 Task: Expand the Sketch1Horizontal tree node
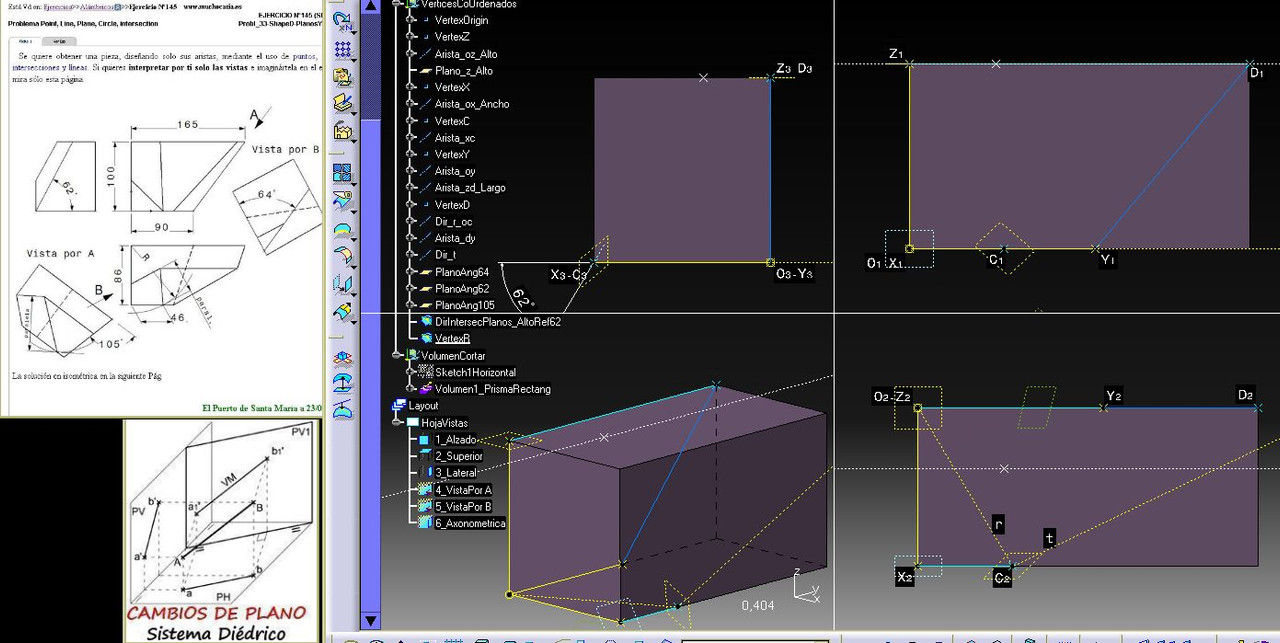coord(410,372)
